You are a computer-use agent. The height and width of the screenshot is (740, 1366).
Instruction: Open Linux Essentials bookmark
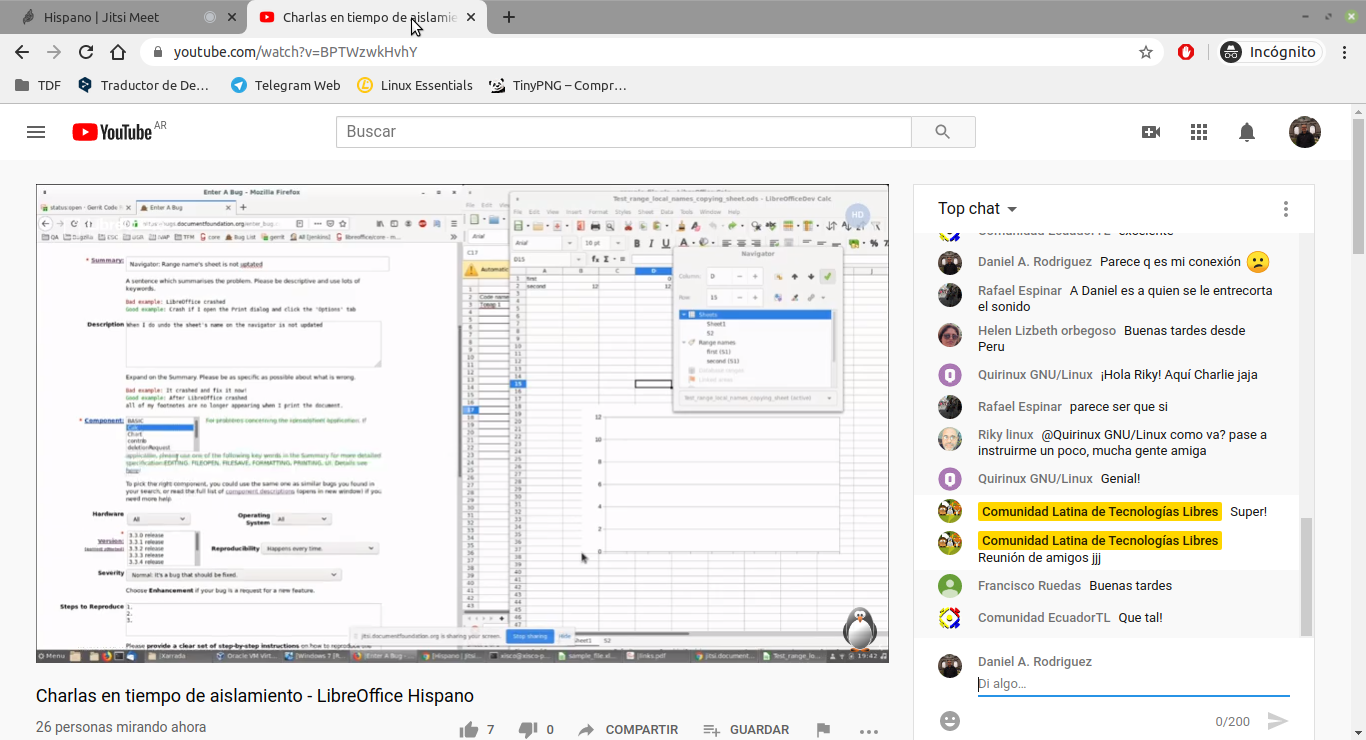[x=415, y=85]
